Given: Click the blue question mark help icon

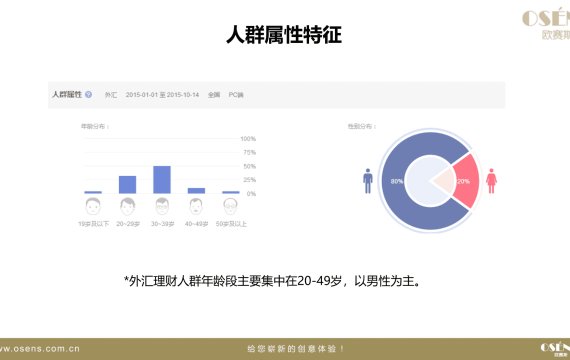Looking at the screenshot, I should pos(88,95).
